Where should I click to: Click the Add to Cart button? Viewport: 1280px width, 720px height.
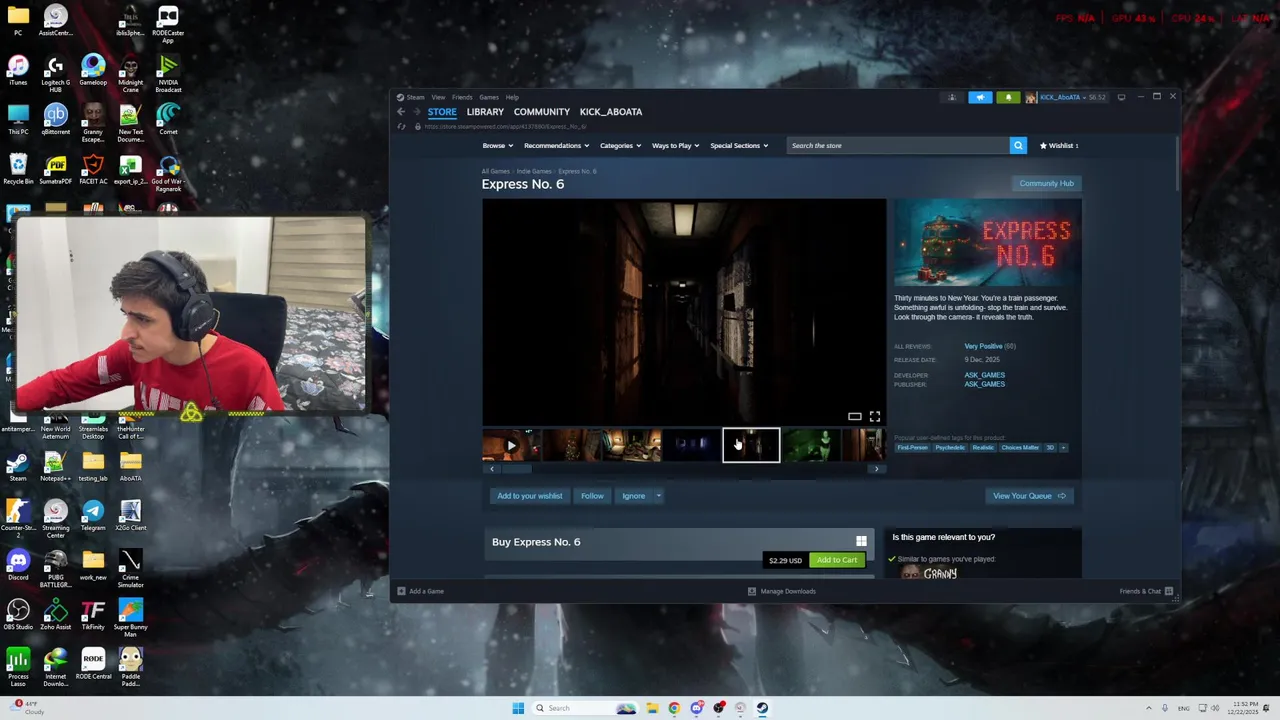tap(837, 560)
